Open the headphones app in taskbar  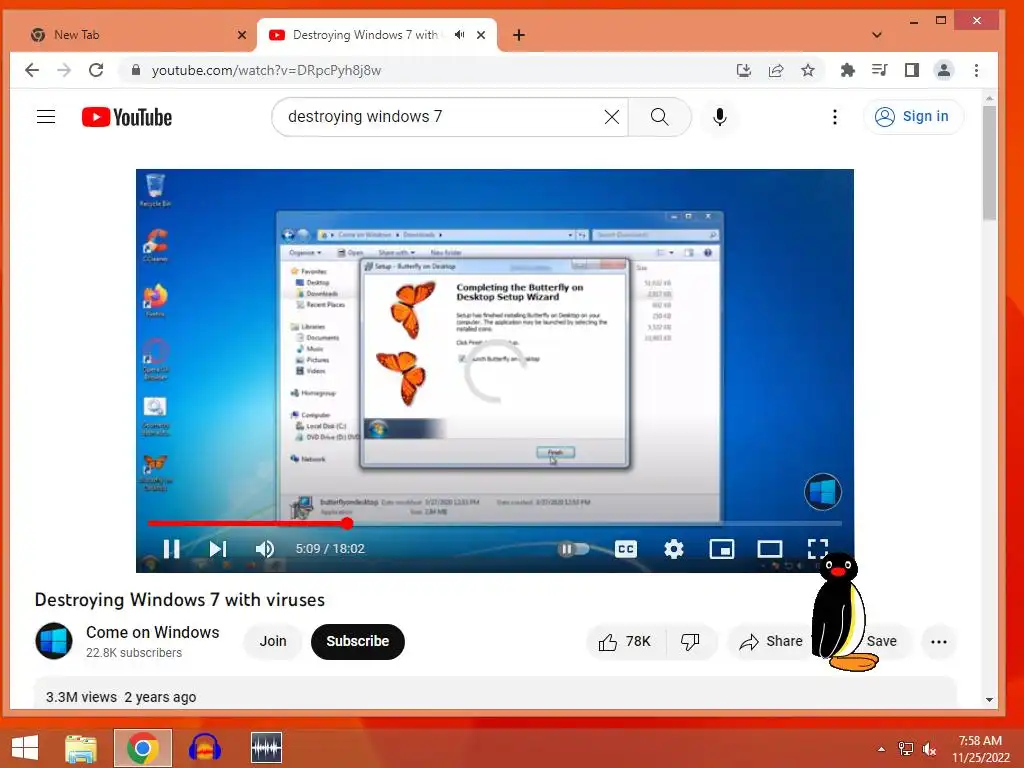coord(204,748)
